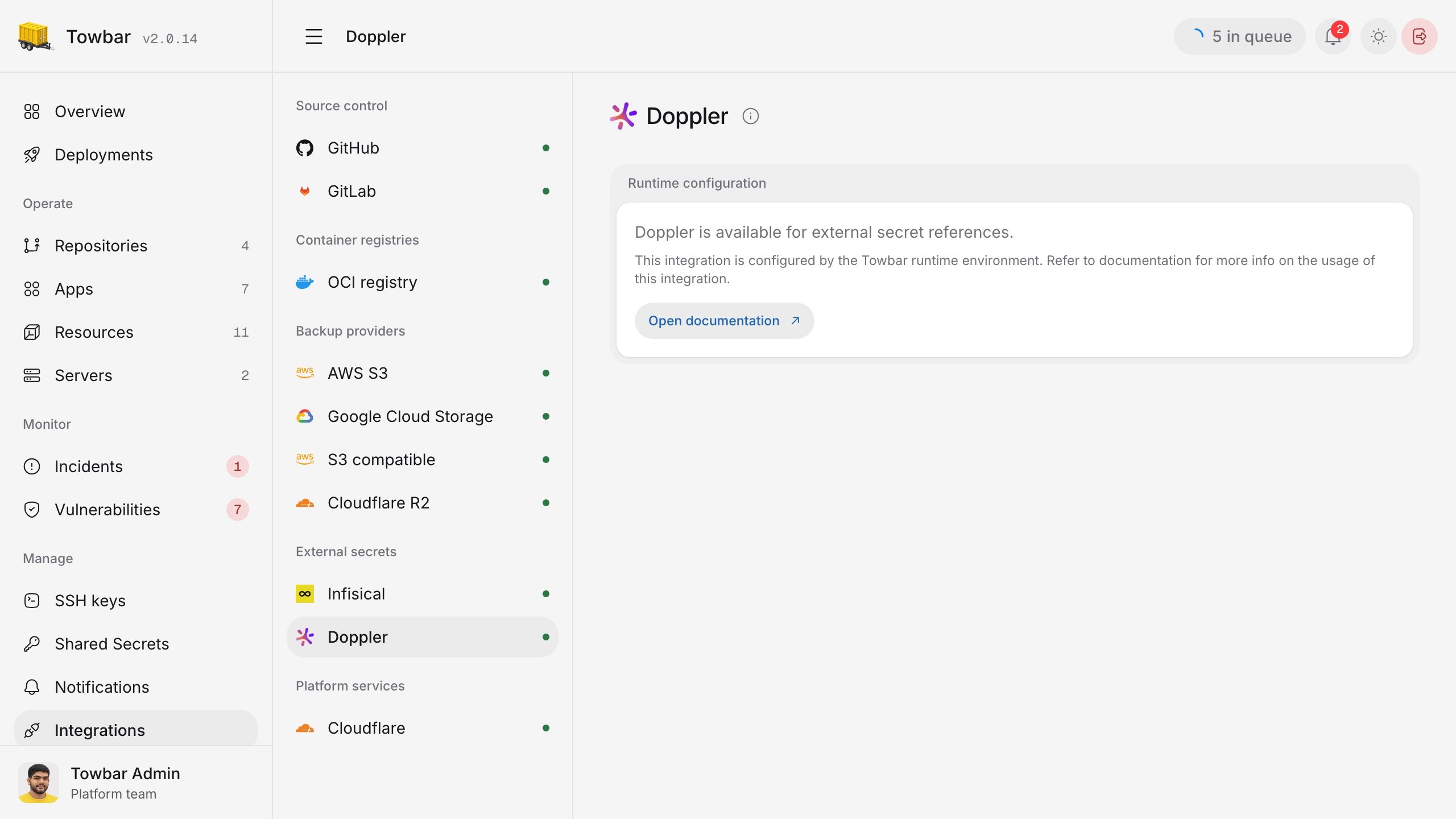This screenshot has width=1456, height=819.
Task: Click the Towbar trailer logo
Action: tap(35, 36)
